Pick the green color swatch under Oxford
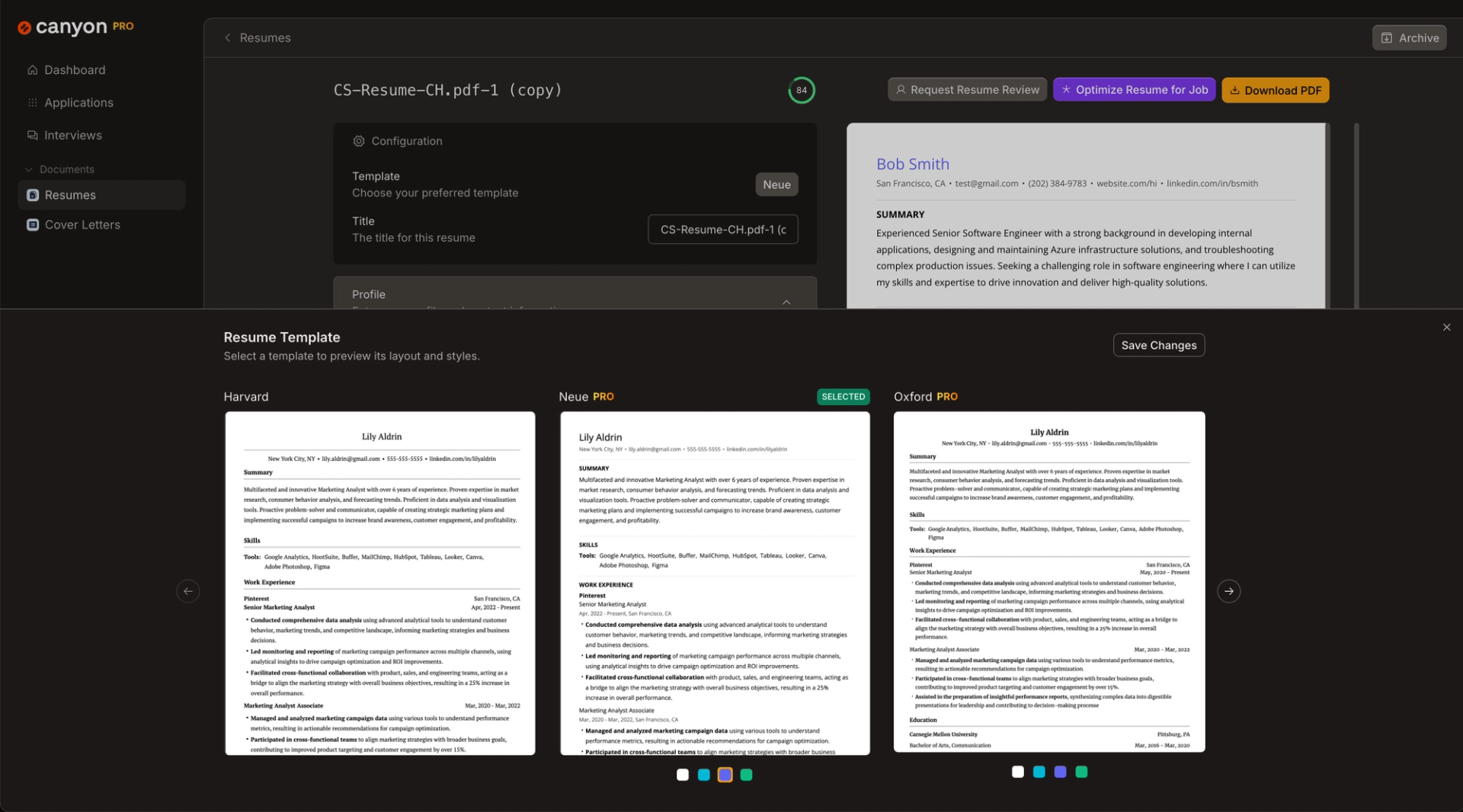The width and height of the screenshot is (1463, 812). pyautogui.click(x=1081, y=772)
